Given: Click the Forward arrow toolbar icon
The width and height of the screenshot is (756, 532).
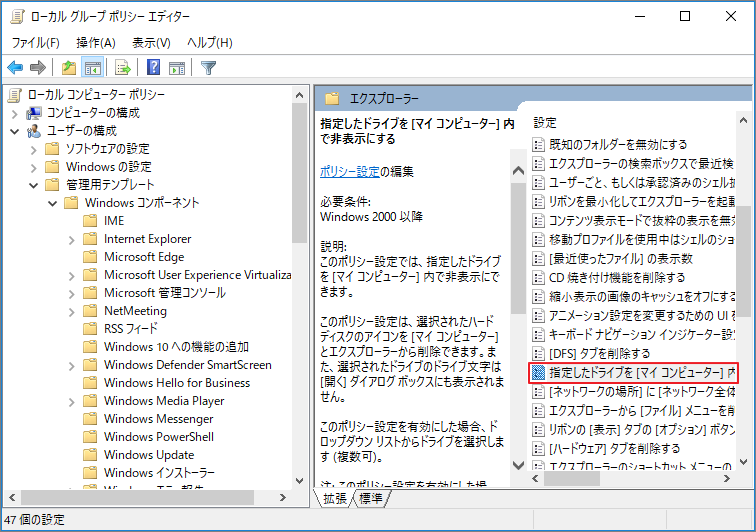Looking at the screenshot, I should tap(38, 68).
